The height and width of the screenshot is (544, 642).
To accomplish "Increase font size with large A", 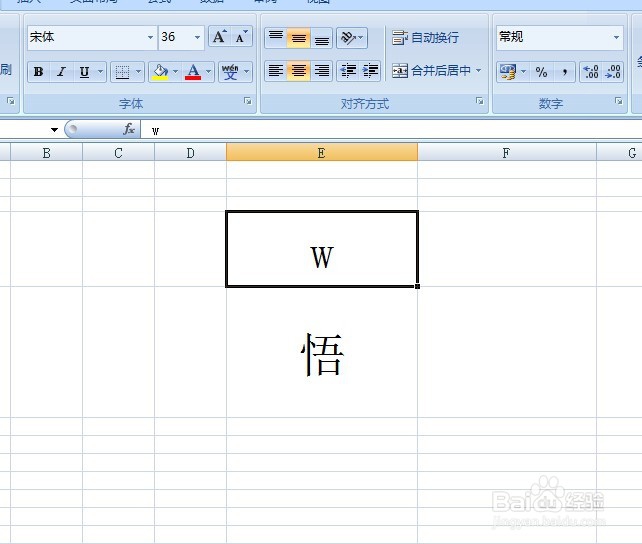I will pos(219,36).
